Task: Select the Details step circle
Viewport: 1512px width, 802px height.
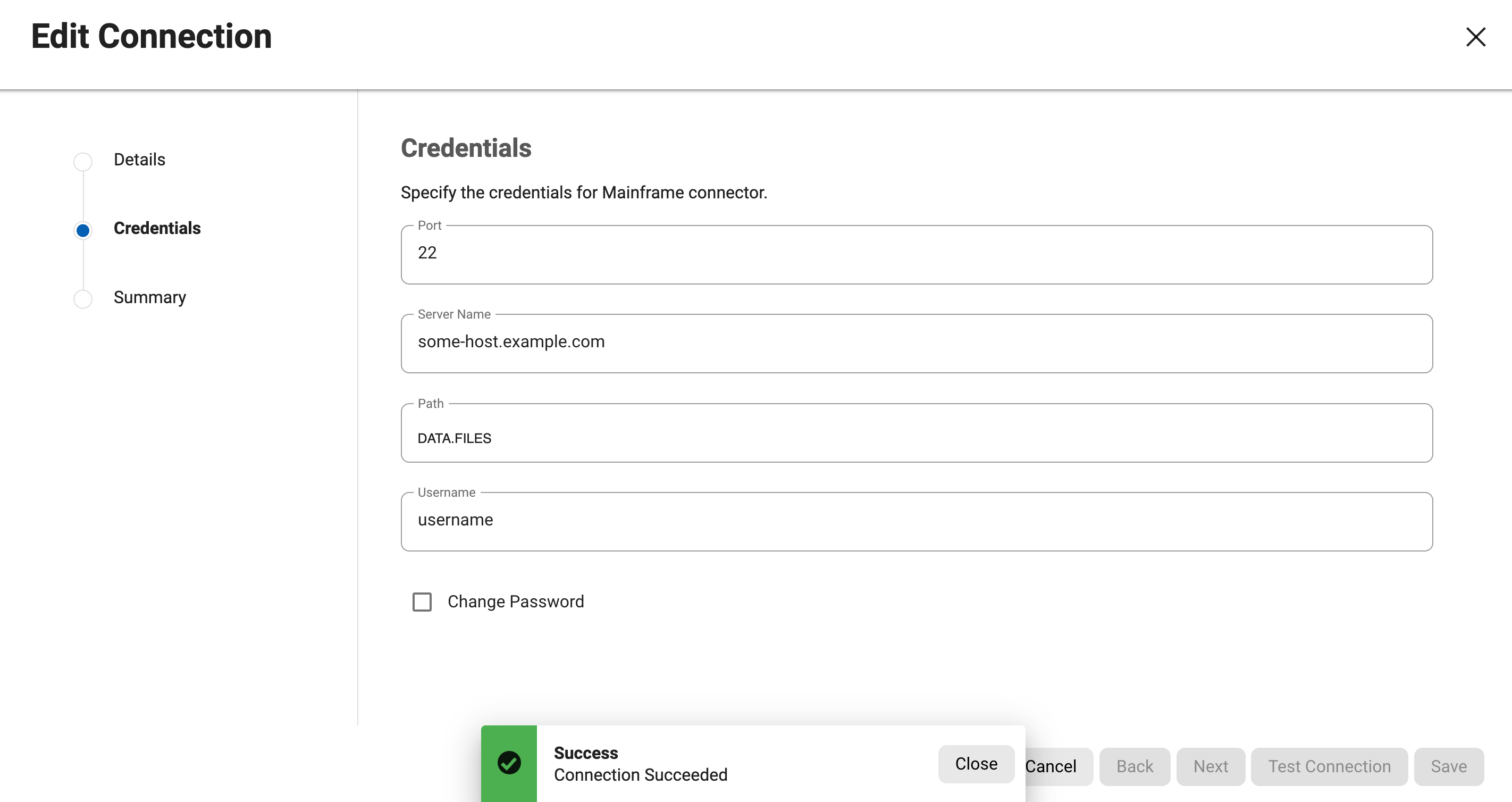Action: (x=83, y=162)
